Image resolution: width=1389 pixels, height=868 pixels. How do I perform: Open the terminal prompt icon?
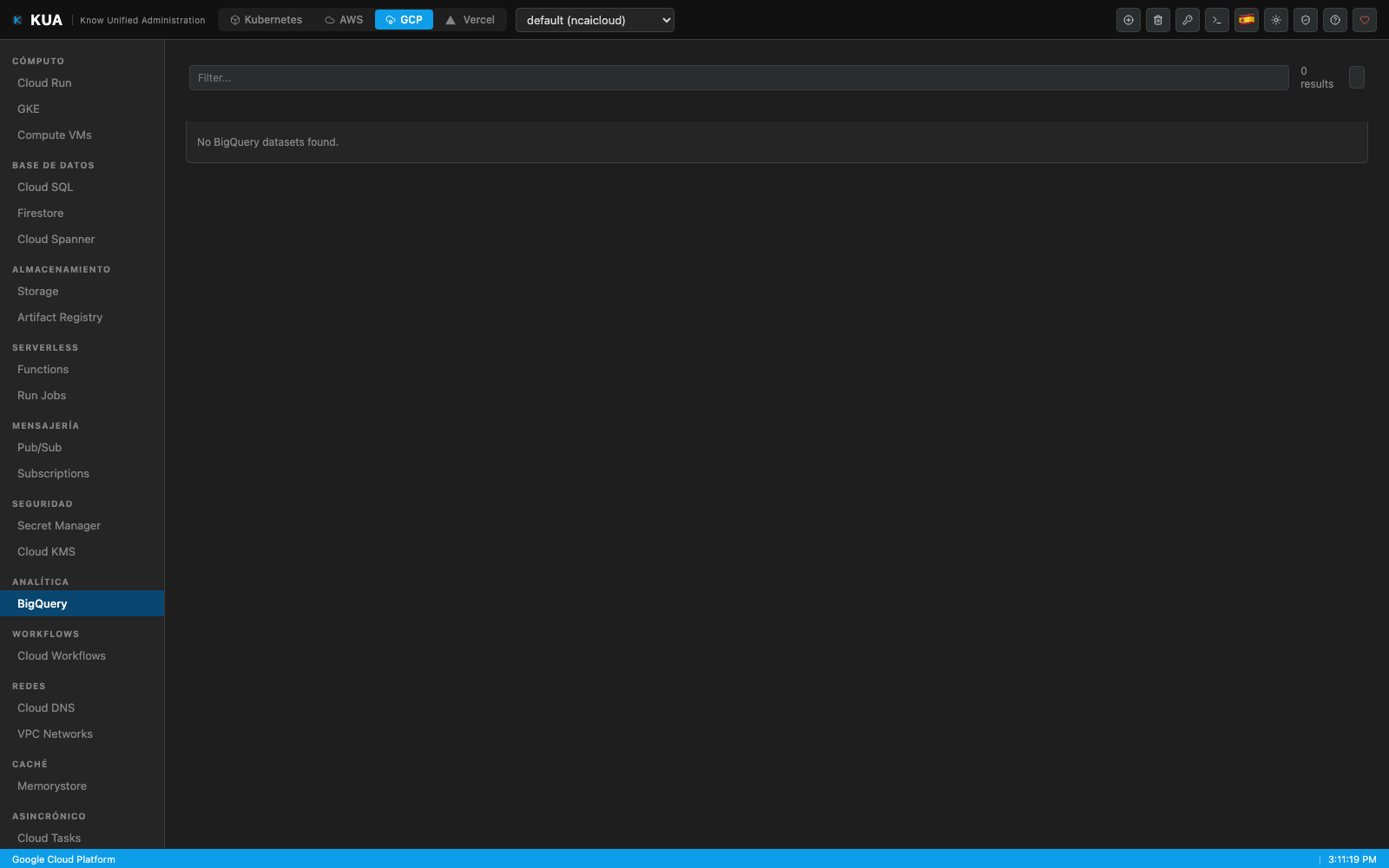click(1217, 20)
